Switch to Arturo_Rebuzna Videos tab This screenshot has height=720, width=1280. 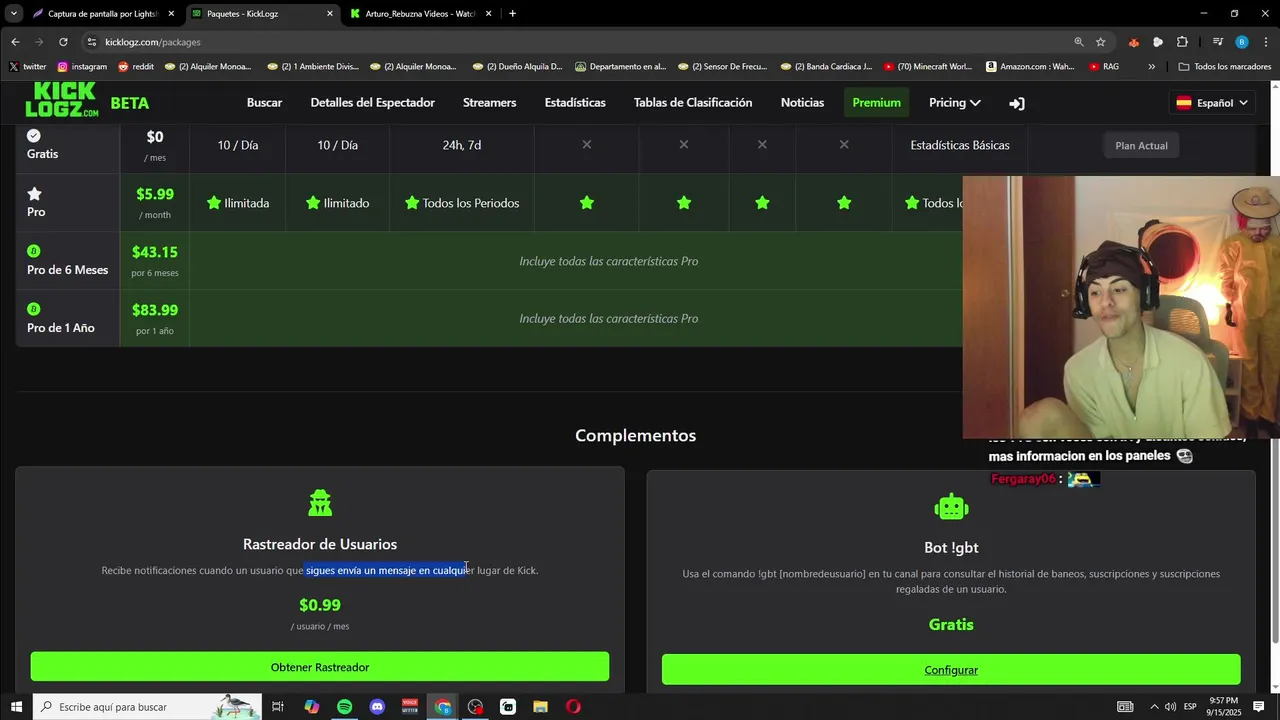pyautogui.click(x=420, y=14)
